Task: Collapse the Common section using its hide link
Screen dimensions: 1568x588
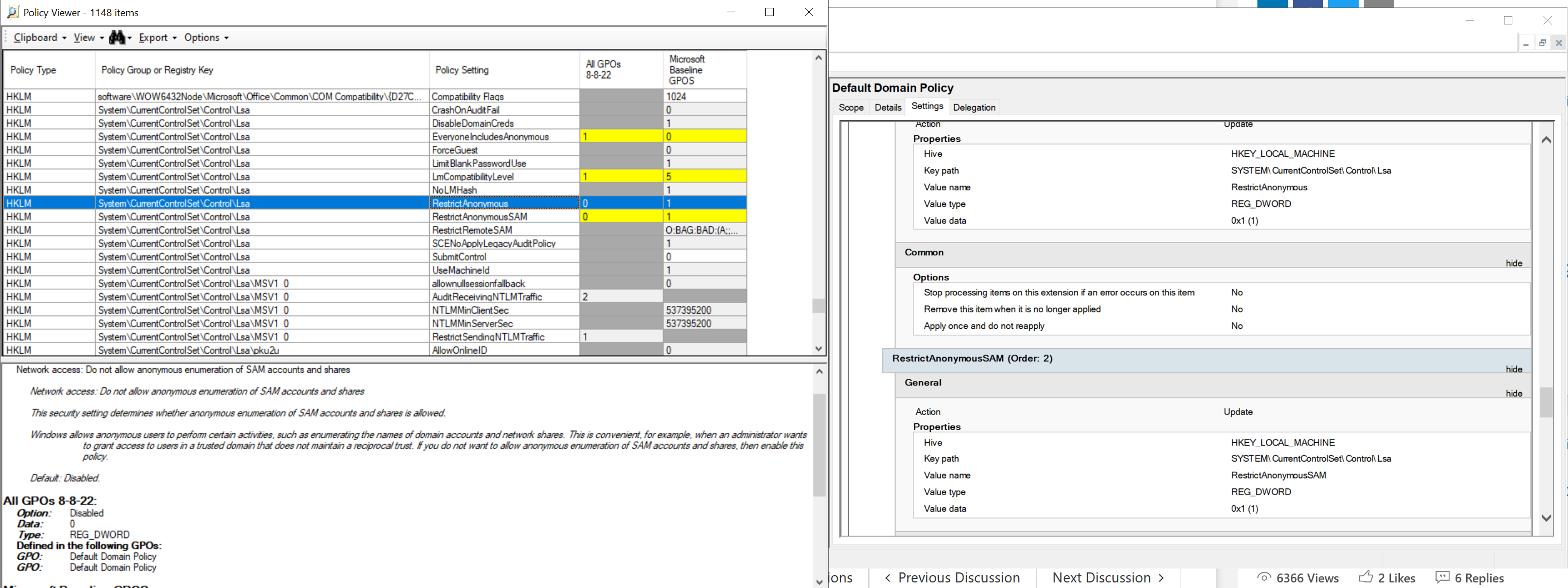Action: (1514, 263)
